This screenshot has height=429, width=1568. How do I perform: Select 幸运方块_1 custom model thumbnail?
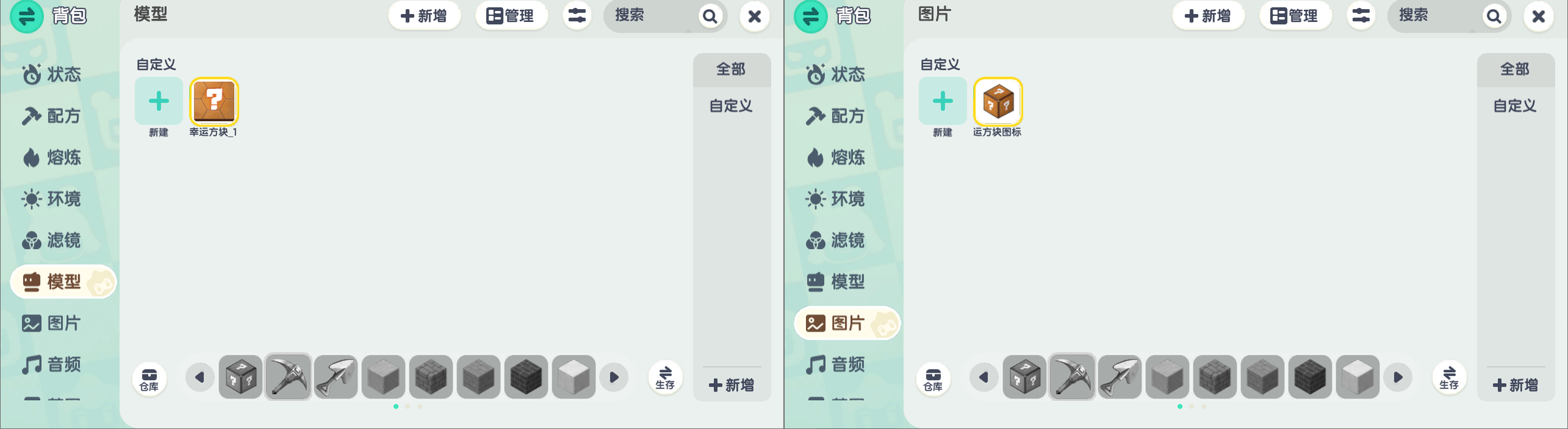214,101
